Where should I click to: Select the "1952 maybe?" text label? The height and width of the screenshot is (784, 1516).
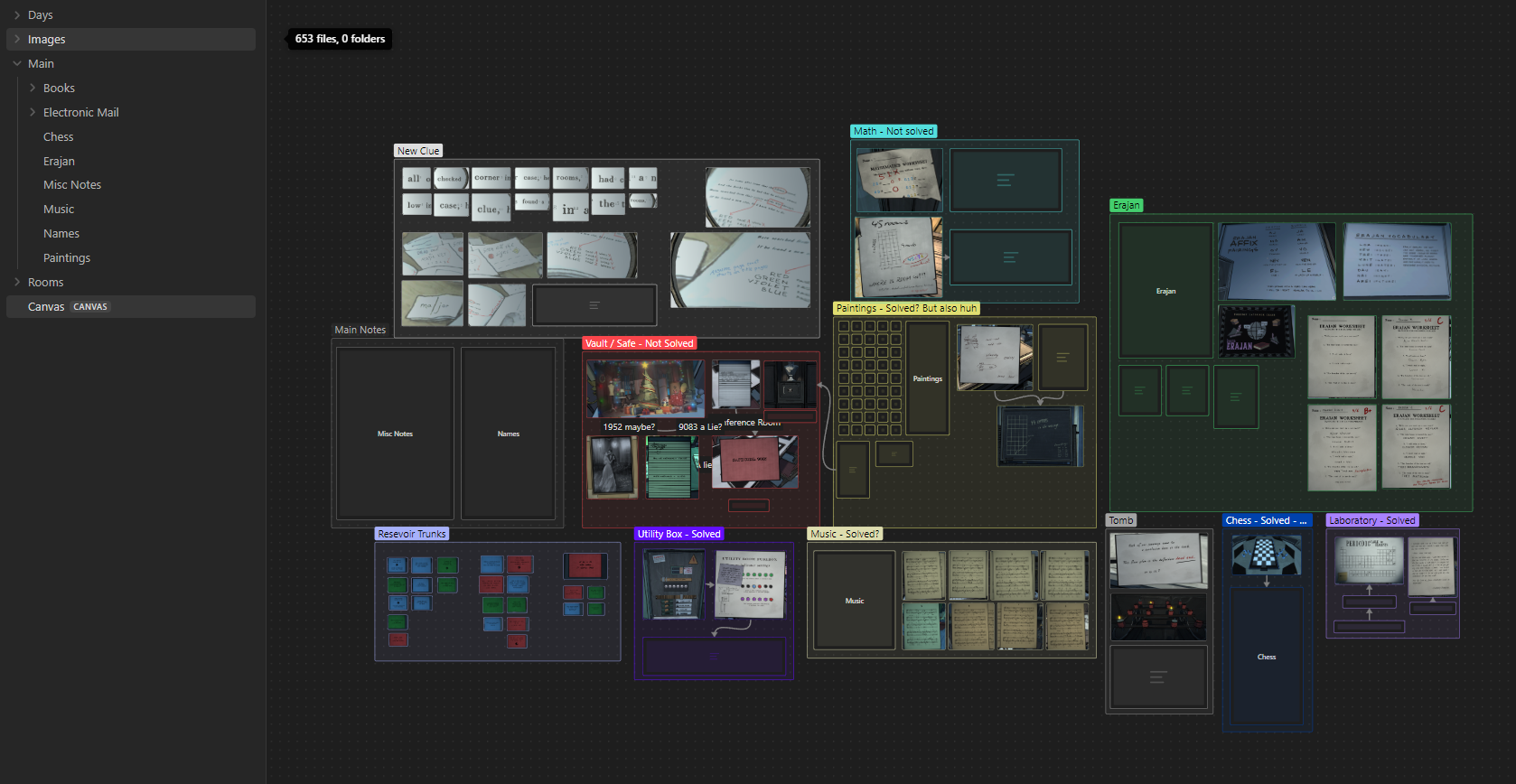629,427
